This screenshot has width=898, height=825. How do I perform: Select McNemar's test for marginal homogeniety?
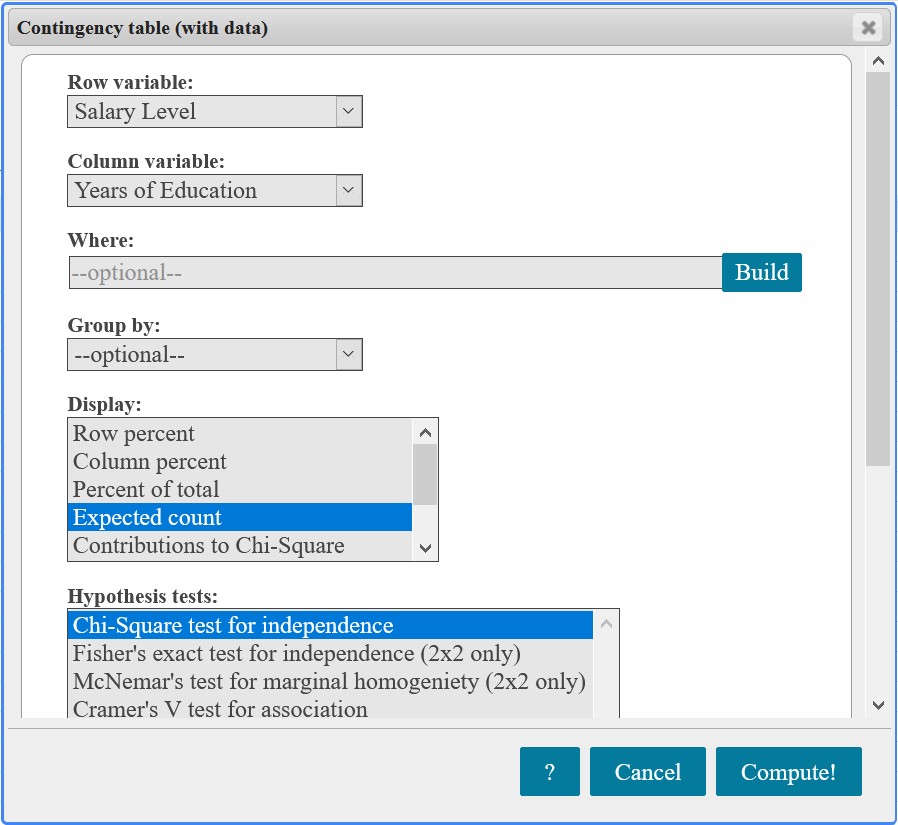[330, 681]
